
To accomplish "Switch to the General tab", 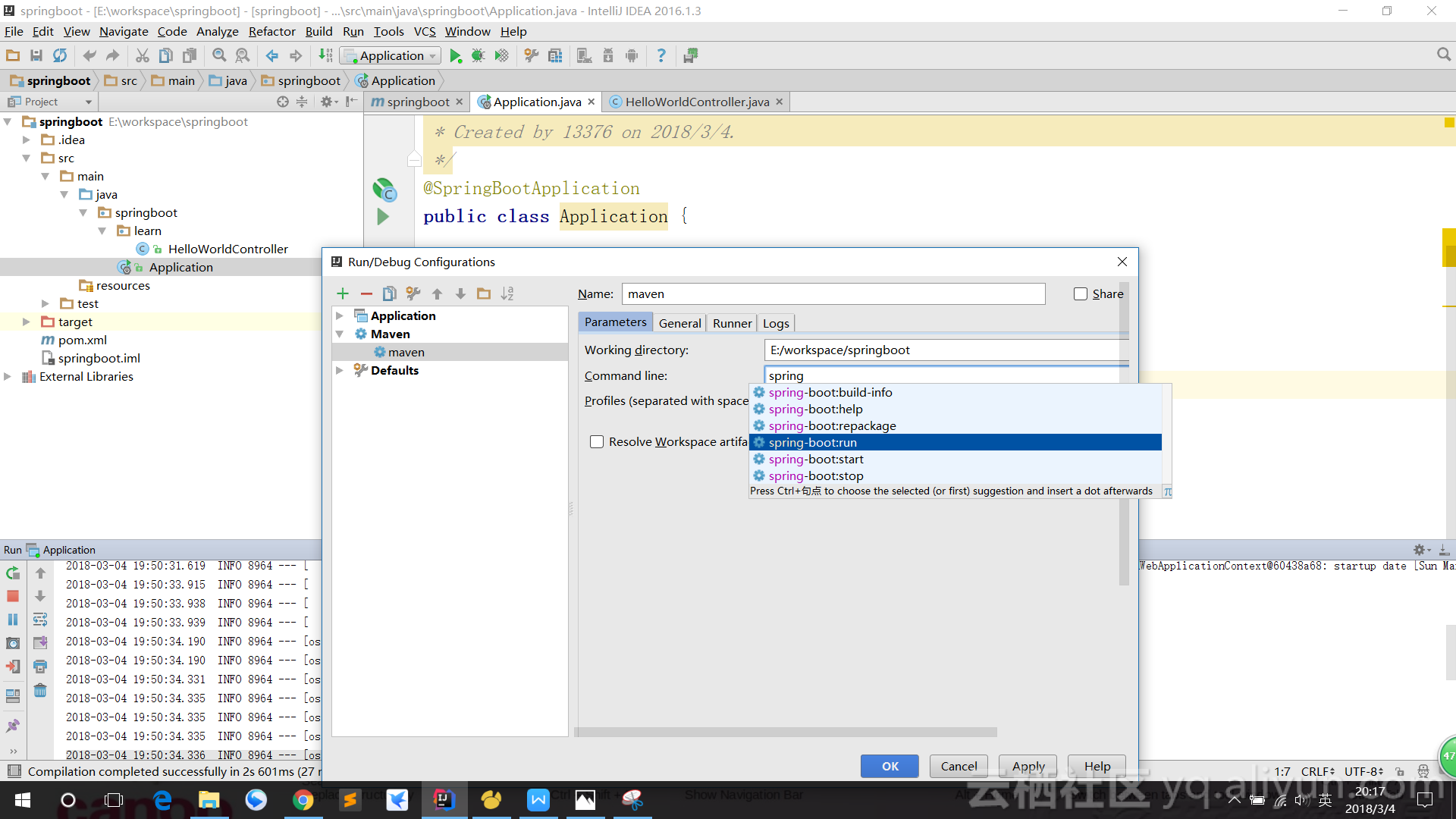I will pyautogui.click(x=679, y=323).
